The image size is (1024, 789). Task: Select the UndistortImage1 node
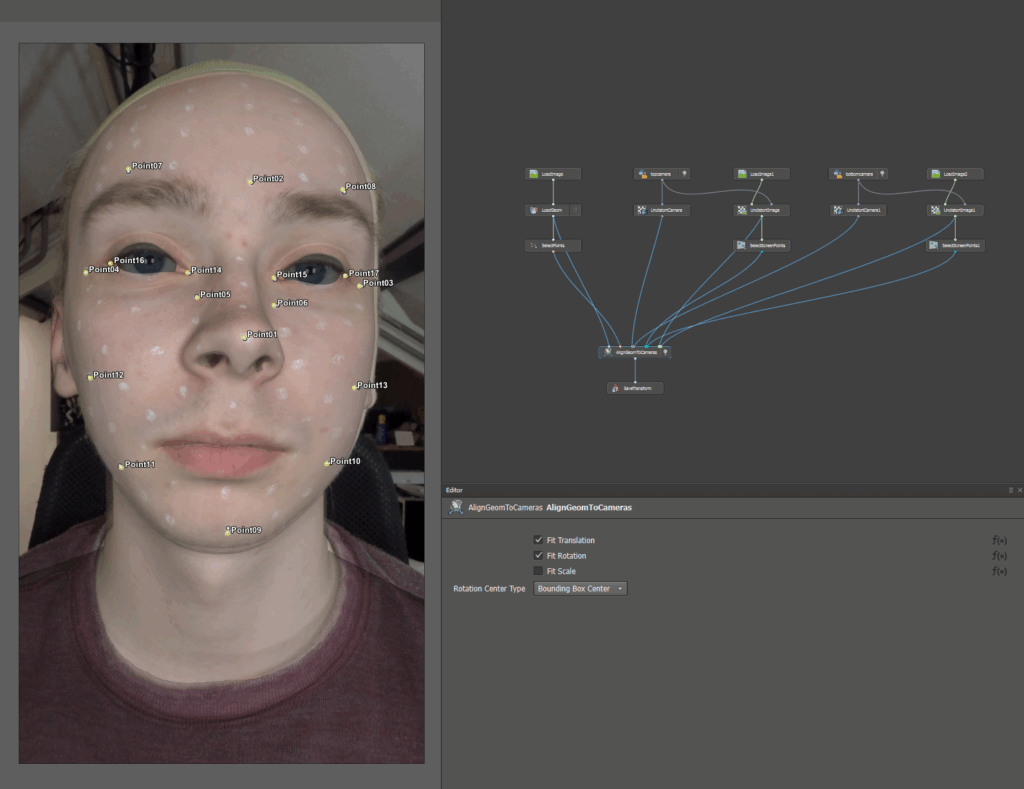(955, 211)
